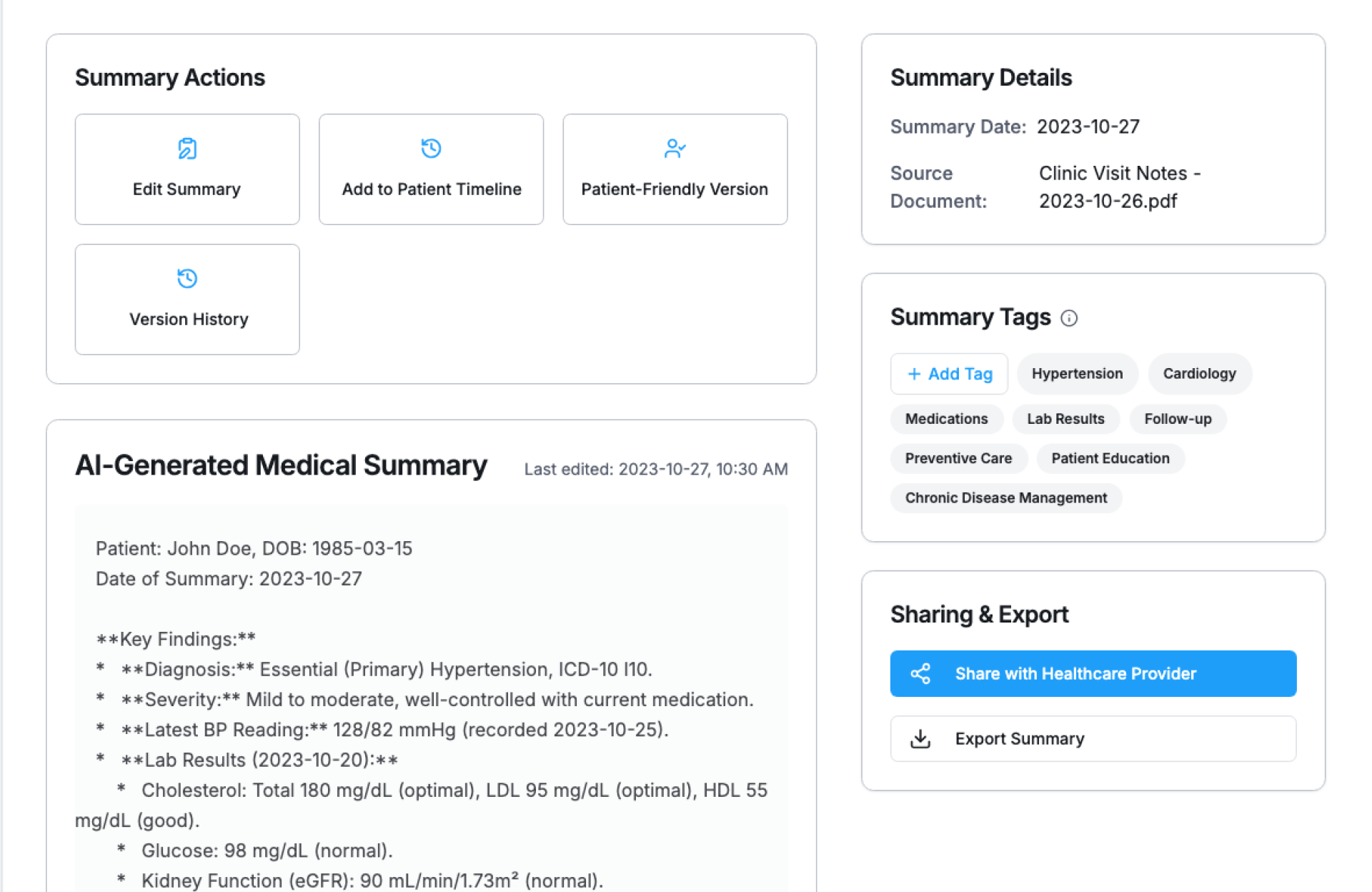Select the Patient Education tag
Screen dimensions: 1372x892
1110,458
